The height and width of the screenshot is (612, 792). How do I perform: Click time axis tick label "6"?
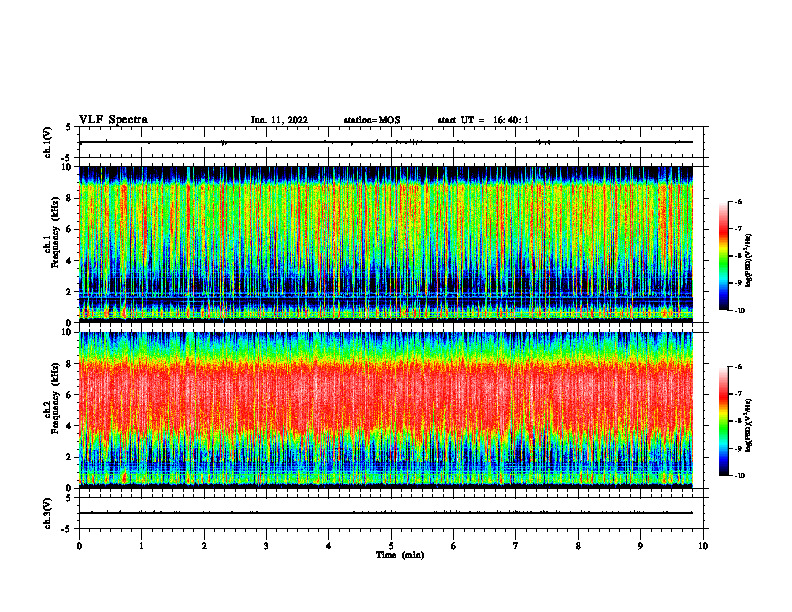[454, 546]
